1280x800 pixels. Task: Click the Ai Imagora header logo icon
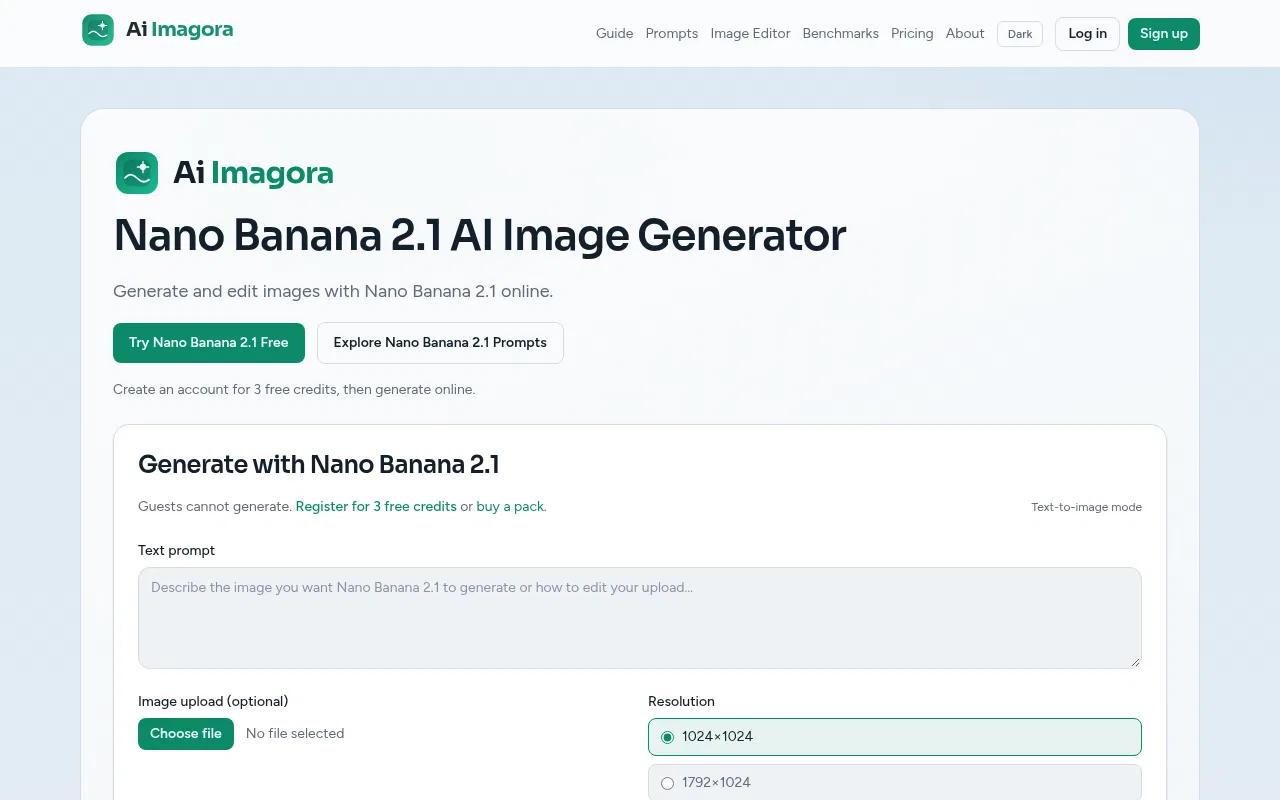tap(98, 30)
